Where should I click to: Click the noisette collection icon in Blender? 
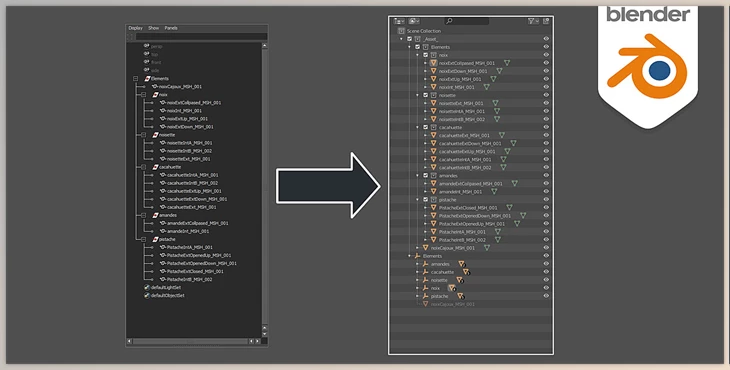point(433,95)
